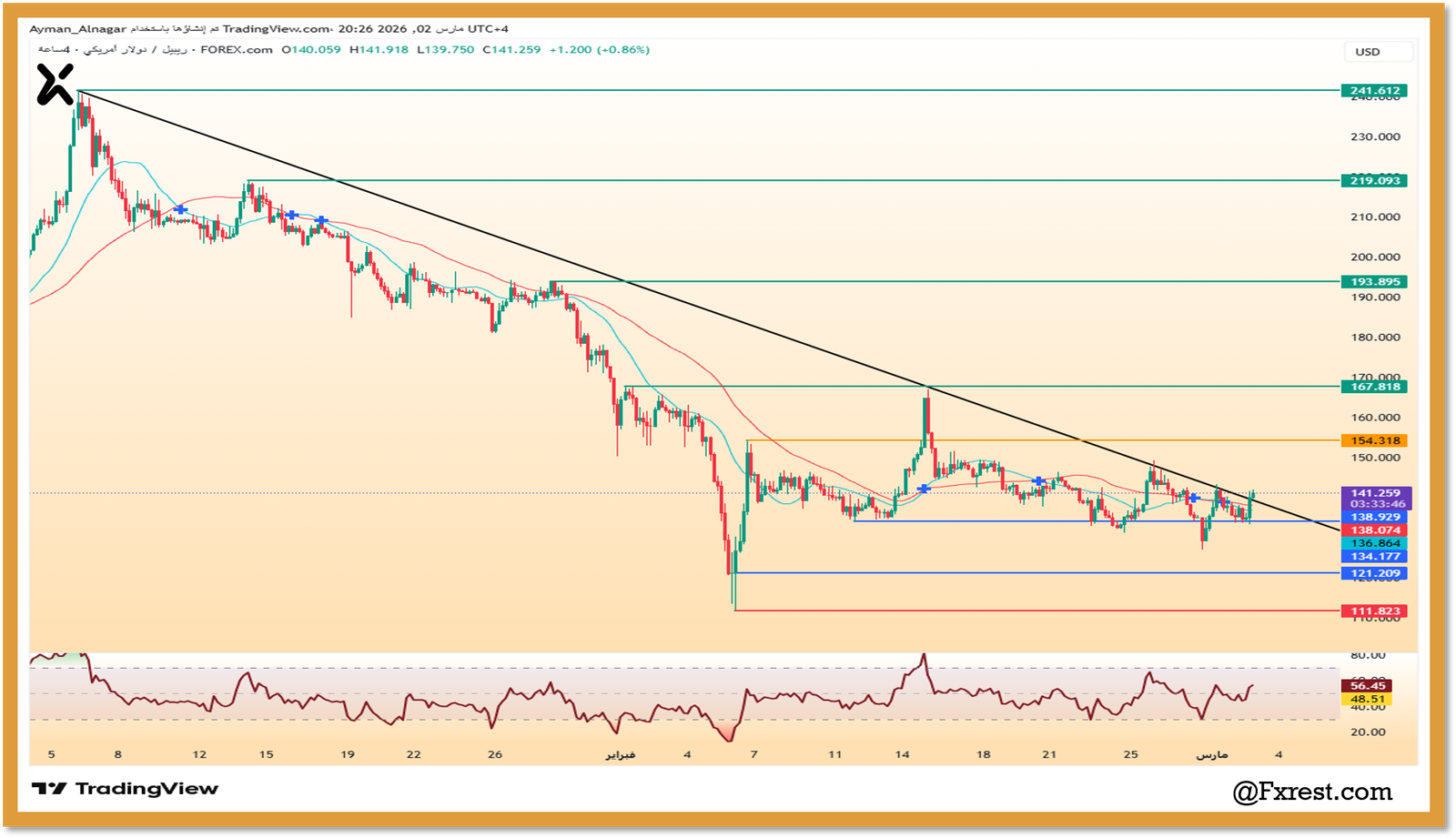Select the red 111.823 price label
Viewport: 1456px width, 838px height.
(x=1374, y=611)
